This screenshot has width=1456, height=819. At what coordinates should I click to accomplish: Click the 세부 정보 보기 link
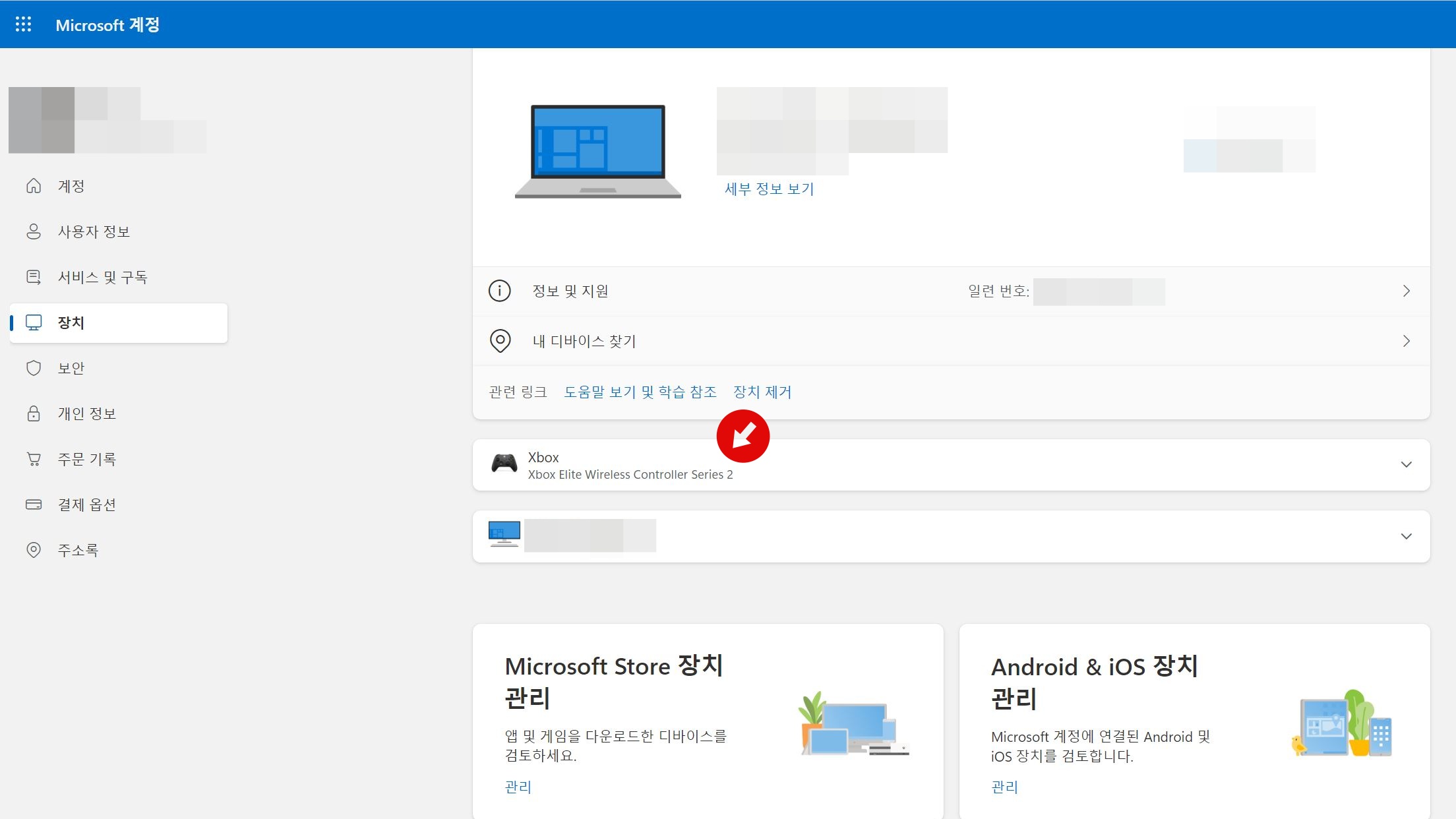[x=769, y=189]
